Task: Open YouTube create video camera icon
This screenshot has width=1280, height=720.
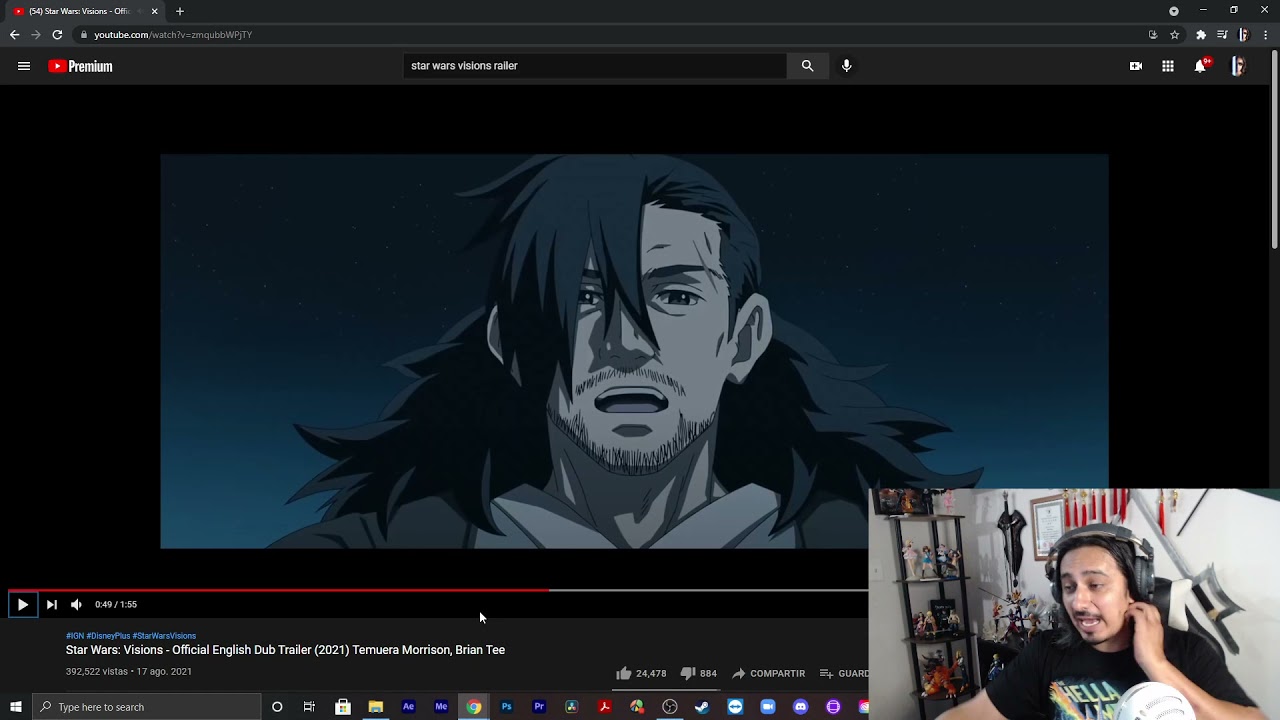Action: 1135,66
